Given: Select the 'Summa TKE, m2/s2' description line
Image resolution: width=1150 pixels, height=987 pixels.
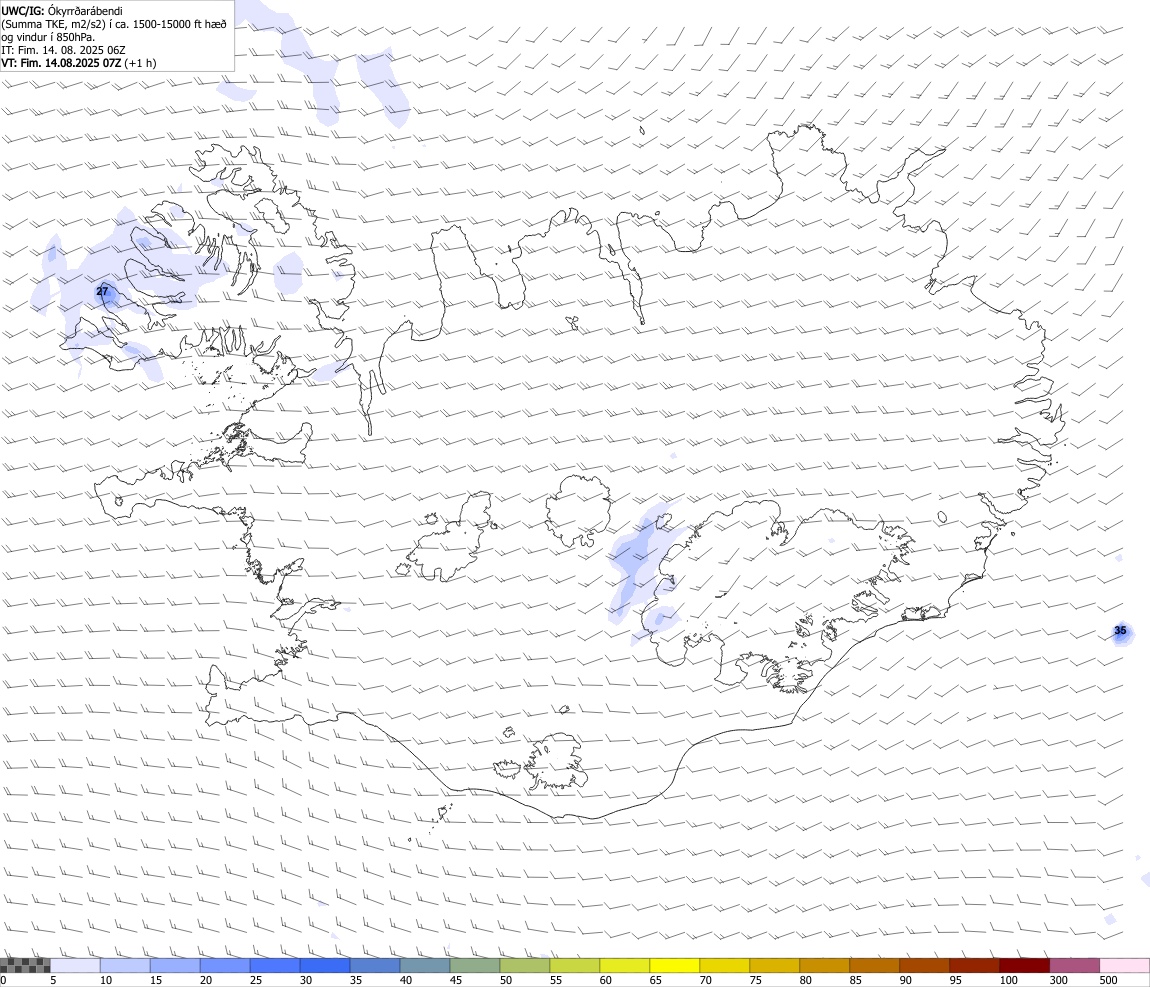Looking at the screenshot, I should click(114, 24).
